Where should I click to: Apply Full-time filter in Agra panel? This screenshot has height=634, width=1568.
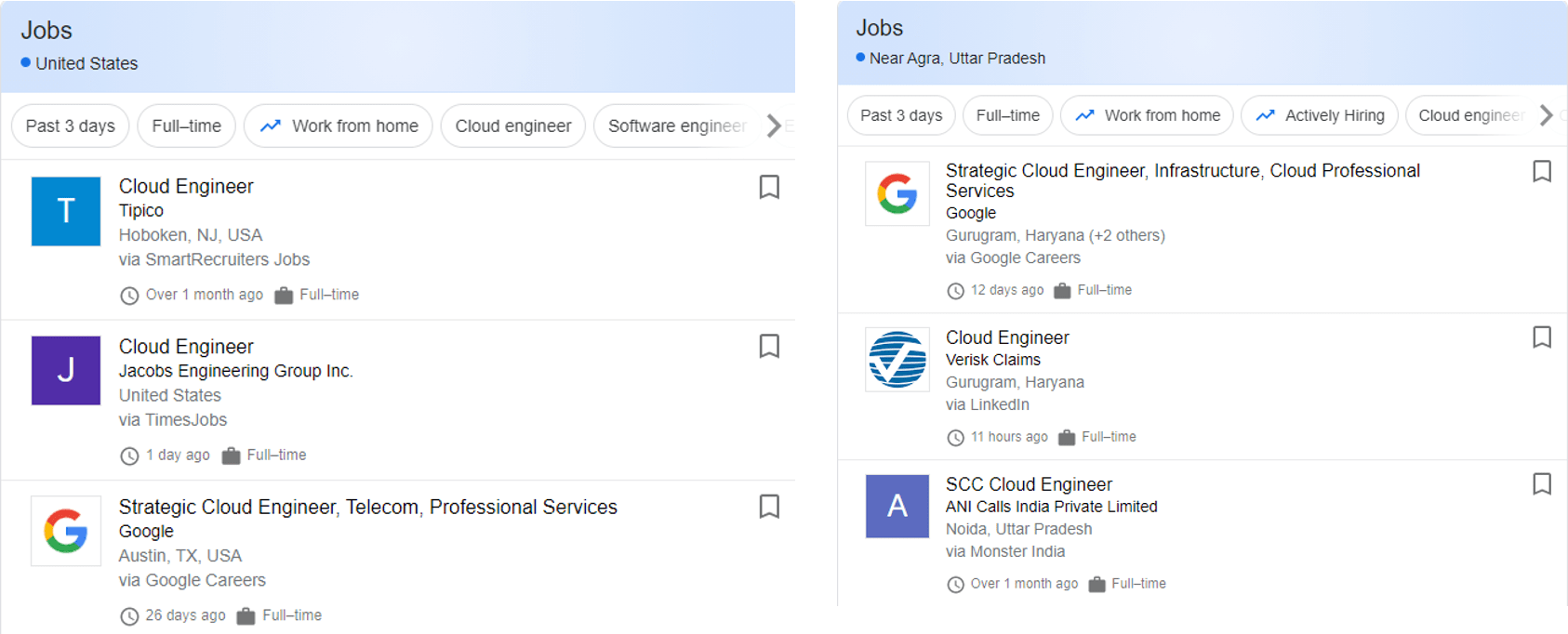(x=1008, y=115)
